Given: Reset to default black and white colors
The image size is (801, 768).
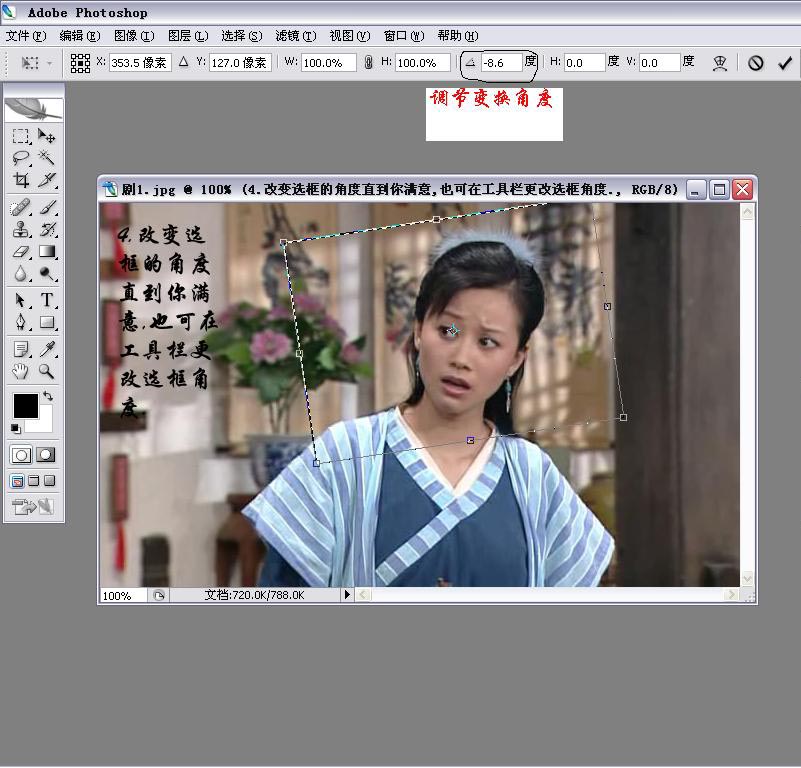Looking at the screenshot, I should [16, 429].
